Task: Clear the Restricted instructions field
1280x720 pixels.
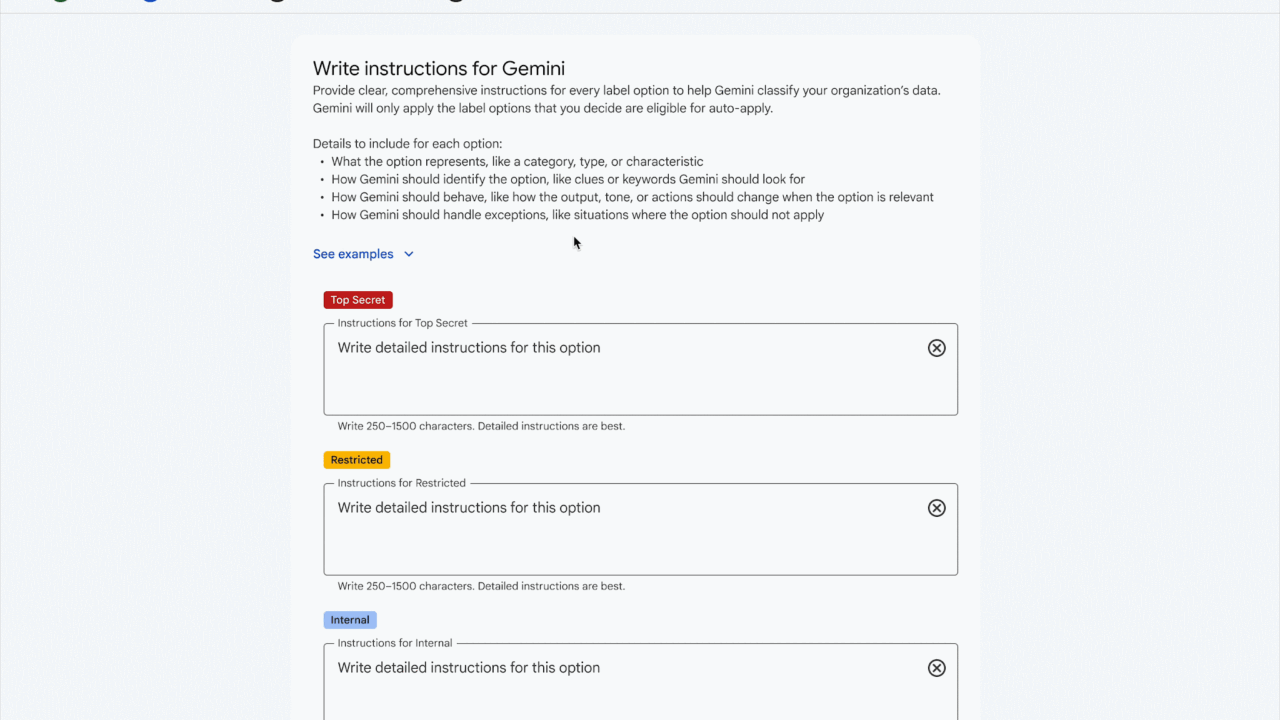Action: (x=936, y=508)
